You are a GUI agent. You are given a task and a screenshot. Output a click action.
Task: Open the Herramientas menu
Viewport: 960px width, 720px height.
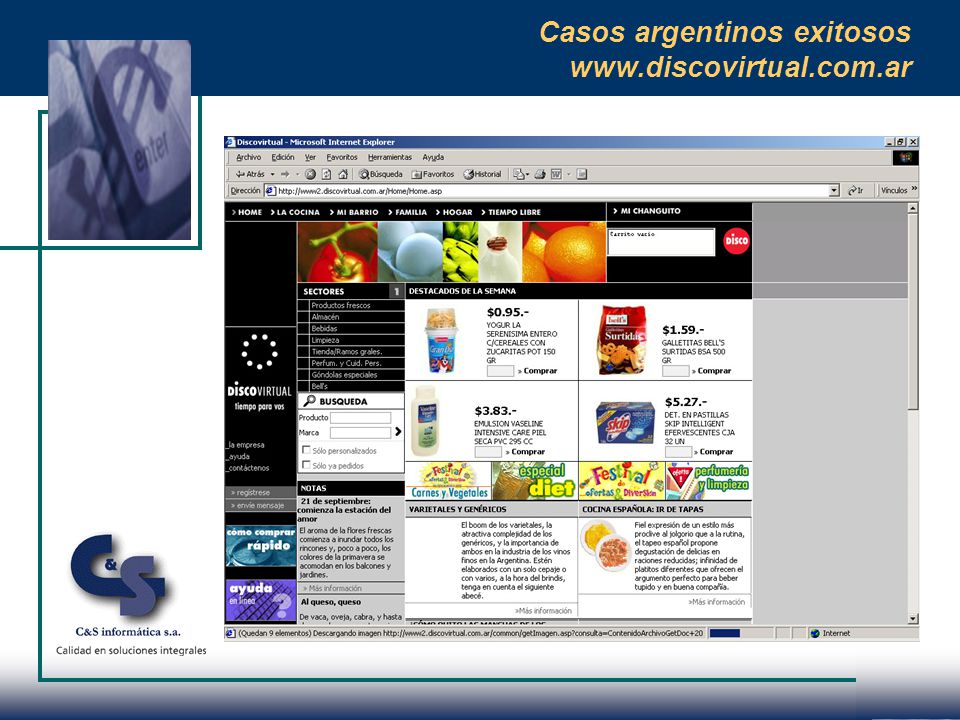pos(390,157)
